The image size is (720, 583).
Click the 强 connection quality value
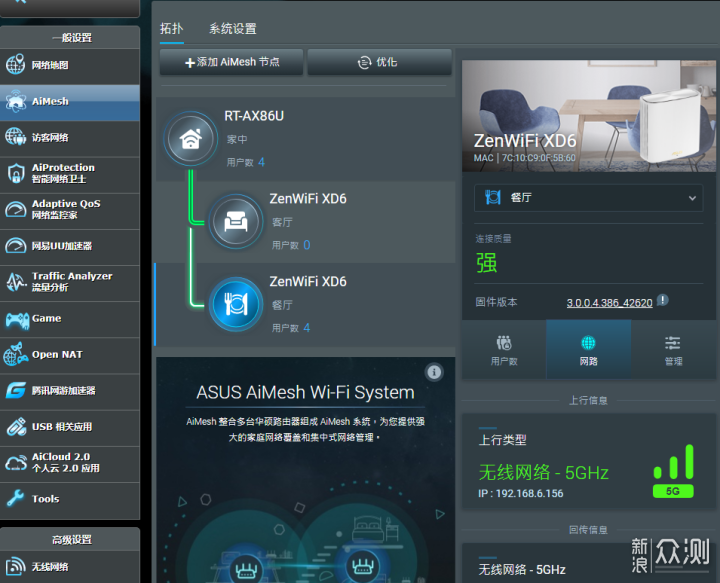click(486, 263)
